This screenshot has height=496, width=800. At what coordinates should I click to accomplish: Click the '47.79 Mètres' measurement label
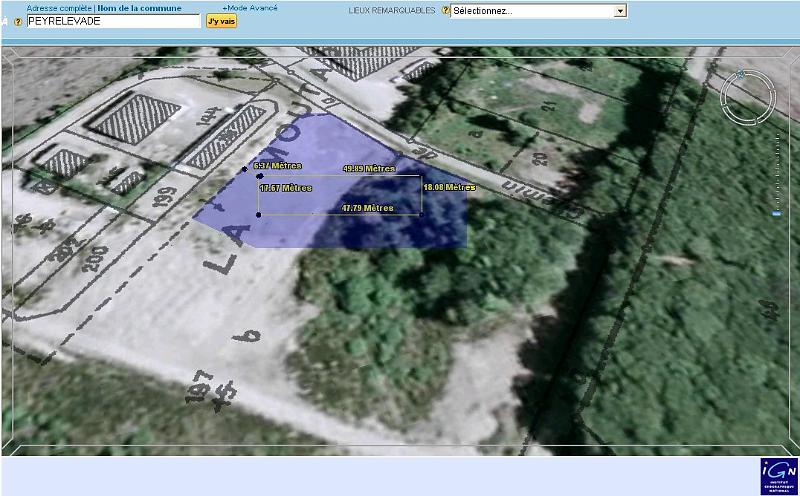coord(367,208)
